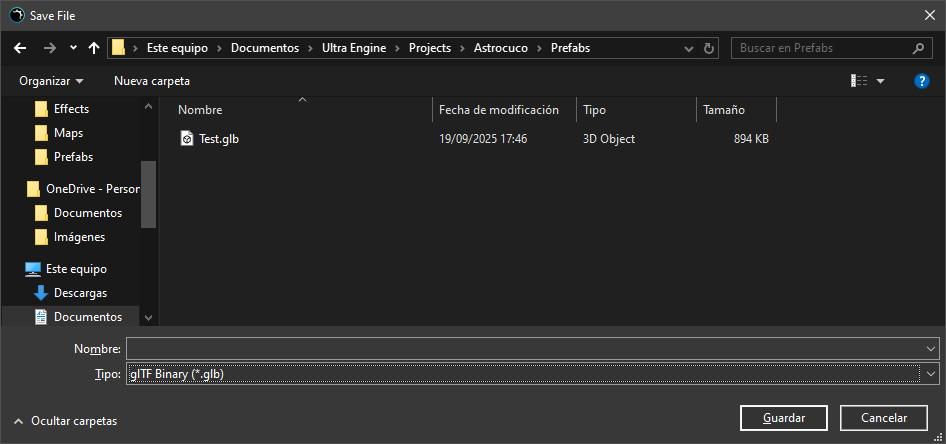Viewport: 946px width, 444px height.
Task: Sort by 'Fecha de modificación' column
Action: [498, 110]
